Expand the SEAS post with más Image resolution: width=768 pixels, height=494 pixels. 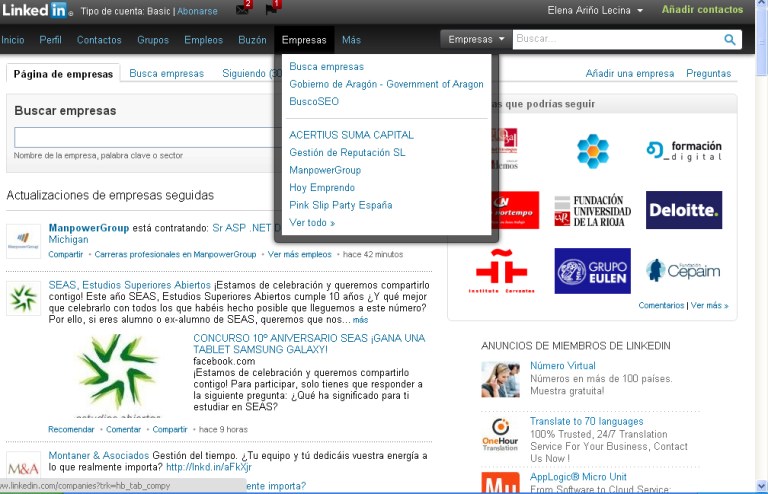click(360, 320)
